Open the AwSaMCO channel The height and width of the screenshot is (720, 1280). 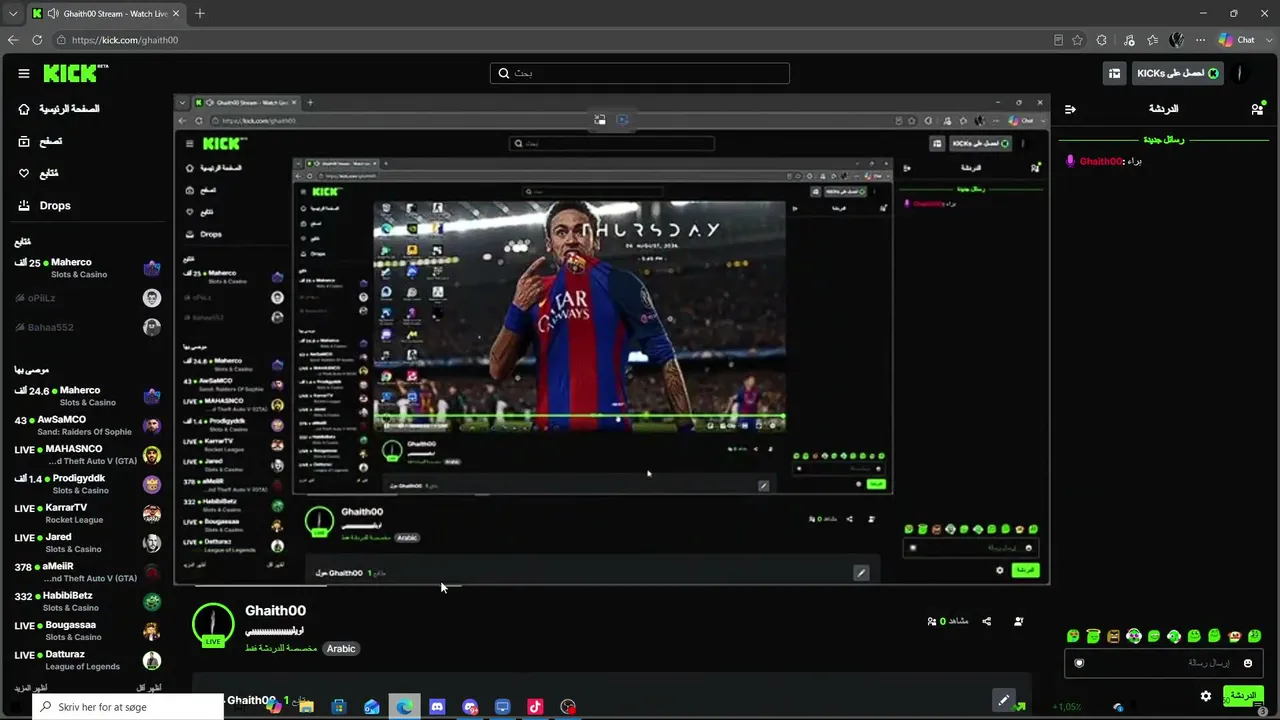88,425
